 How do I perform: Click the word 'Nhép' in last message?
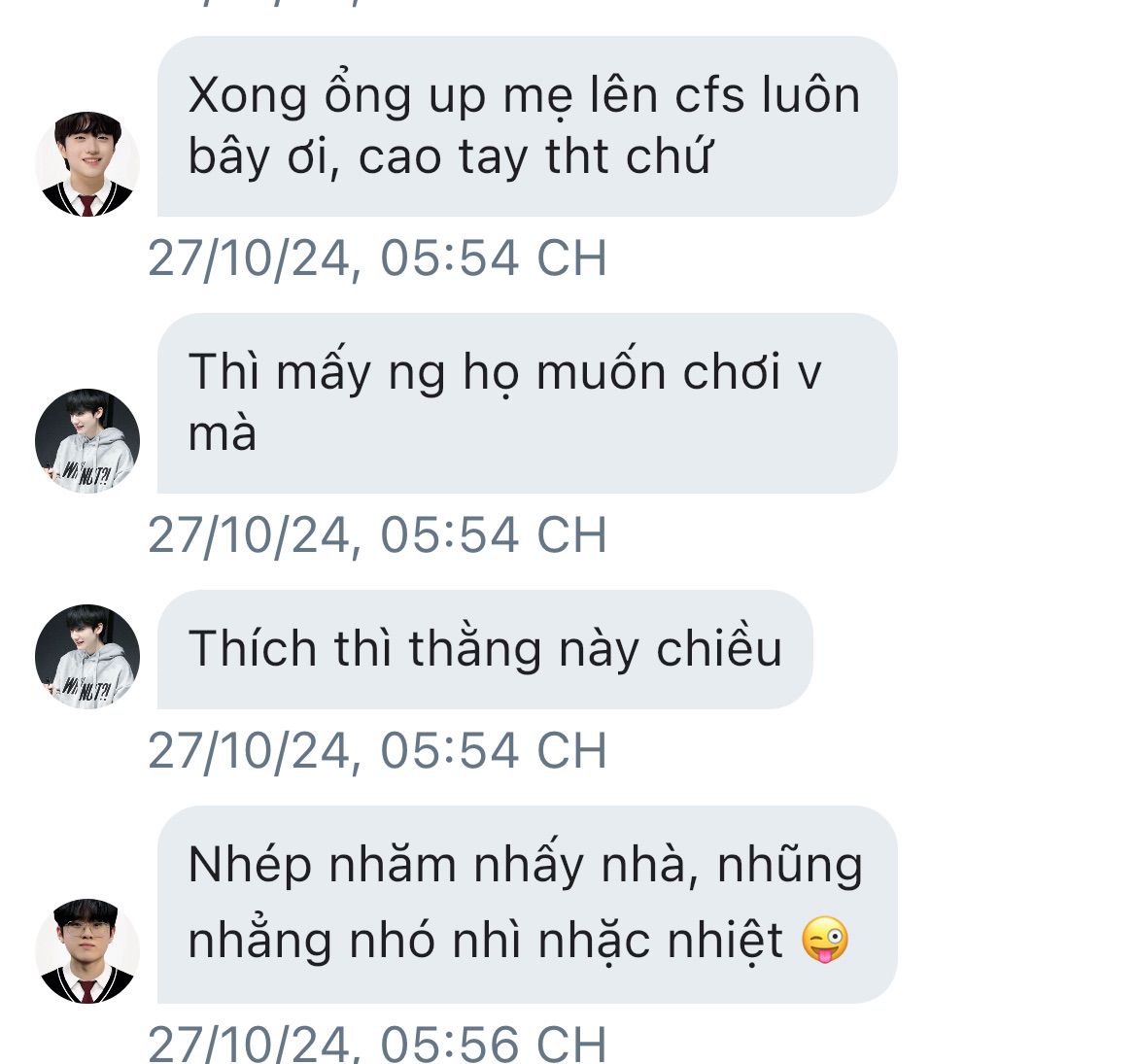point(250,867)
